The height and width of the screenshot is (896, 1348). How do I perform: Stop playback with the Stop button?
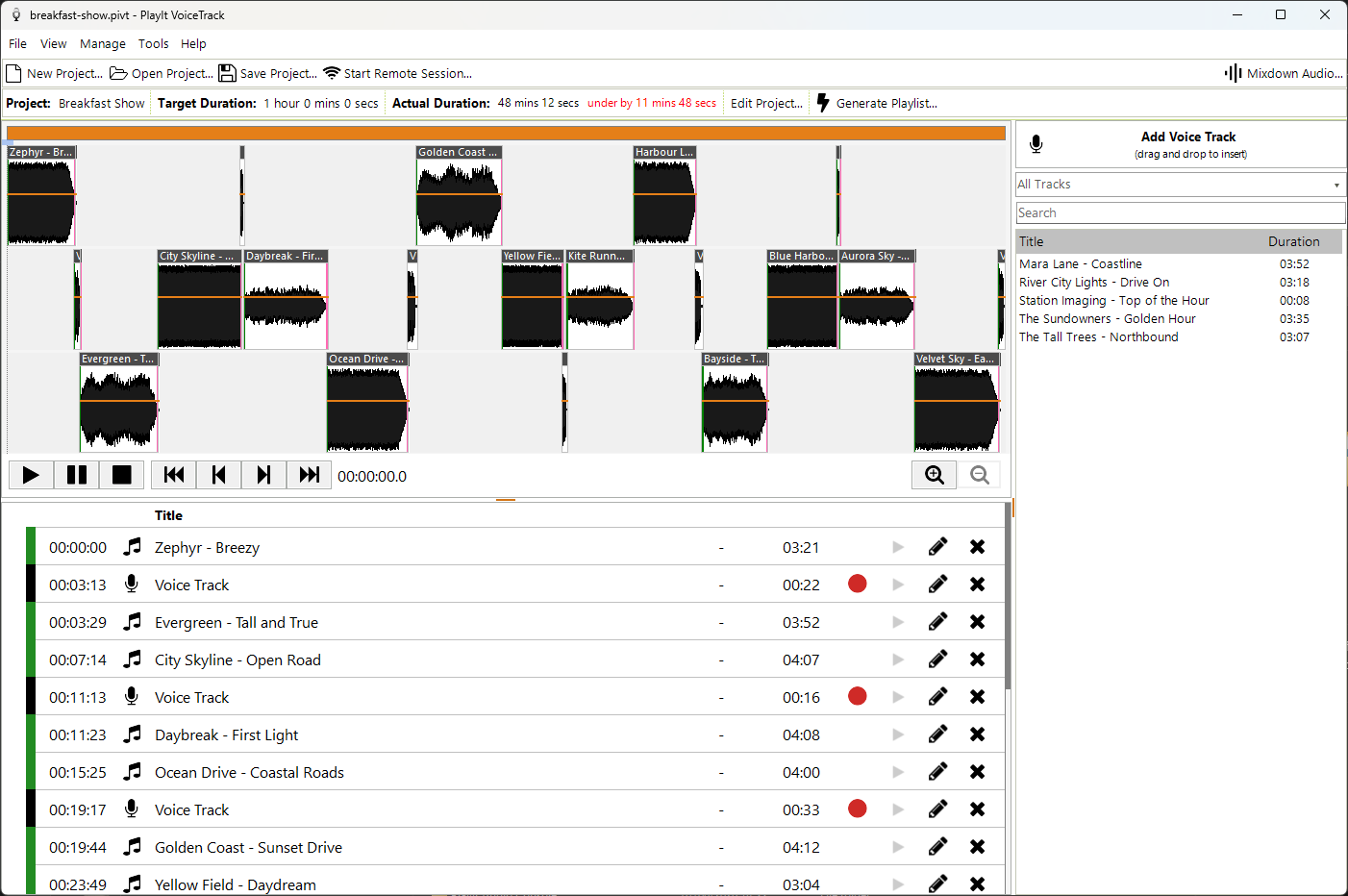[x=122, y=475]
